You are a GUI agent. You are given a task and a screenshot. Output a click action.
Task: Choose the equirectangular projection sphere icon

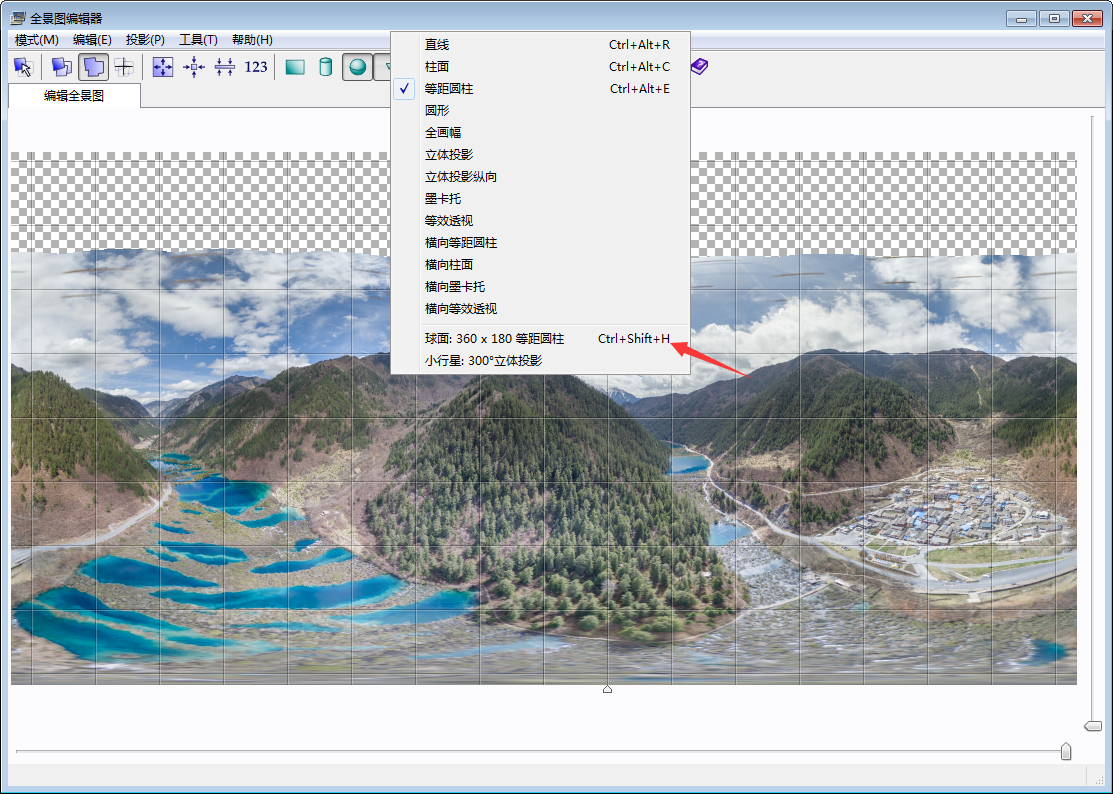pyautogui.click(x=358, y=67)
